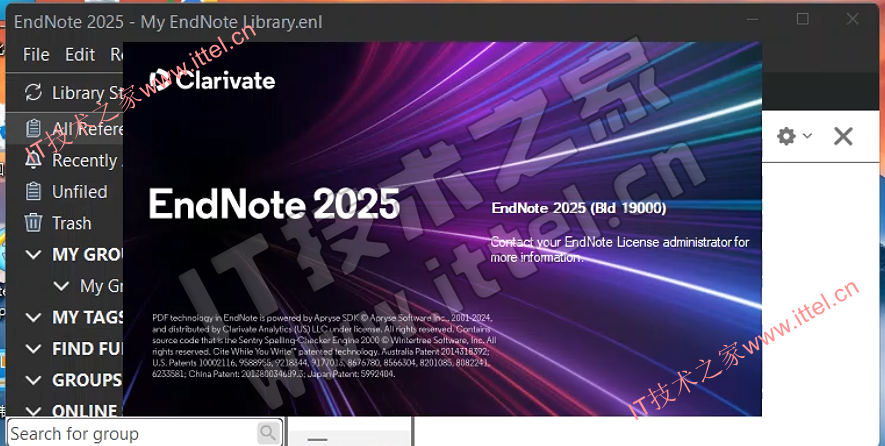Open the Edit menu
The height and width of the screenshot is (446, 885).
click(x=80, y=54)
